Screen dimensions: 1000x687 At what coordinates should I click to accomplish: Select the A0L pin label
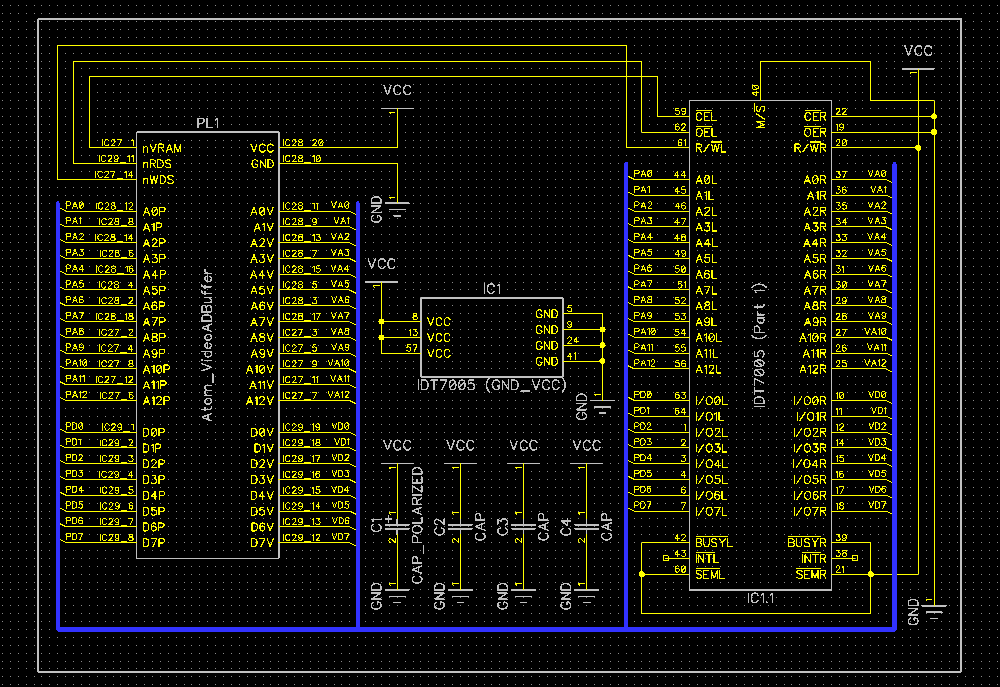coord(705,181)
